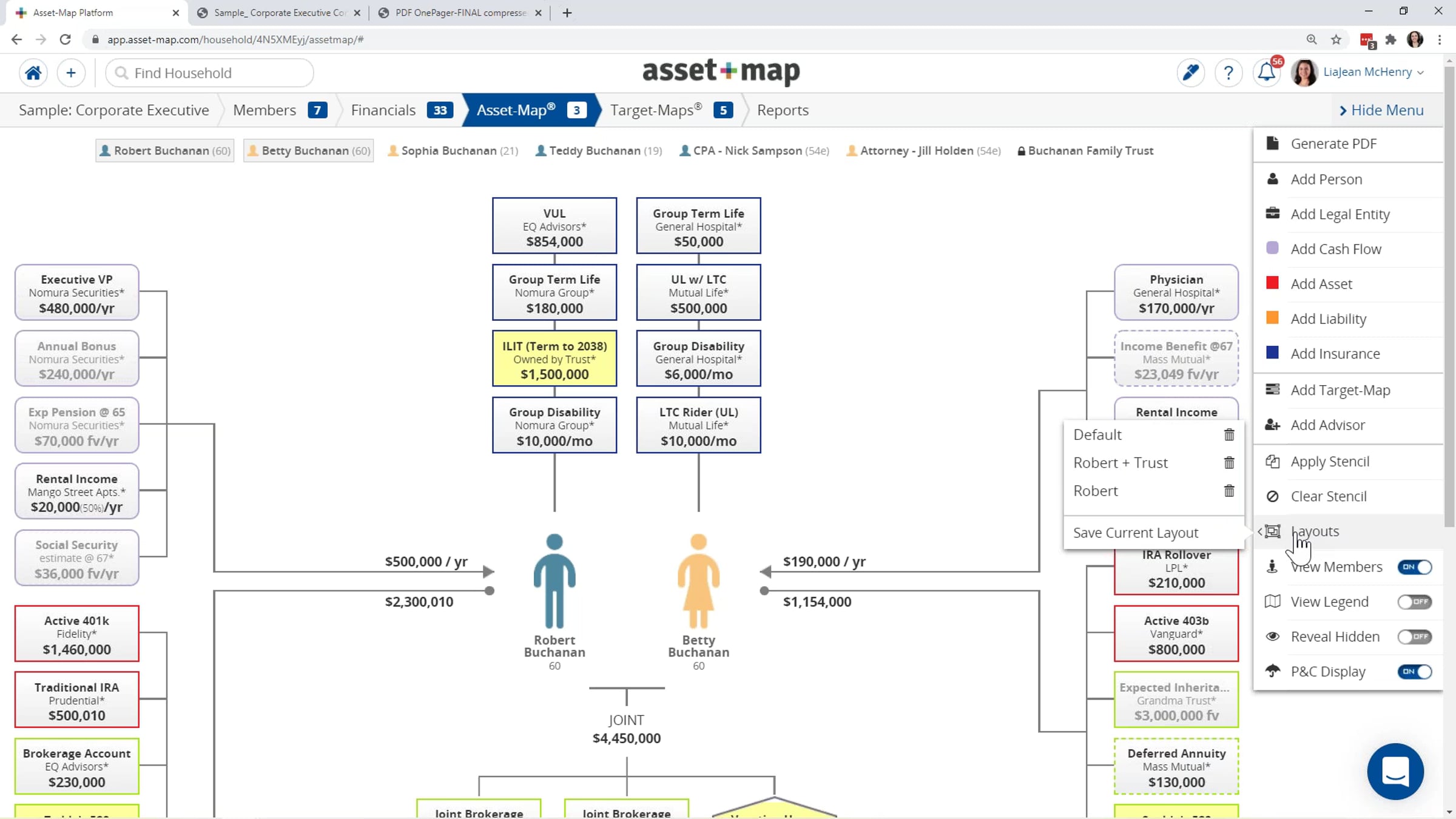Turn off the P&C Display switch

click(1415, 672)
